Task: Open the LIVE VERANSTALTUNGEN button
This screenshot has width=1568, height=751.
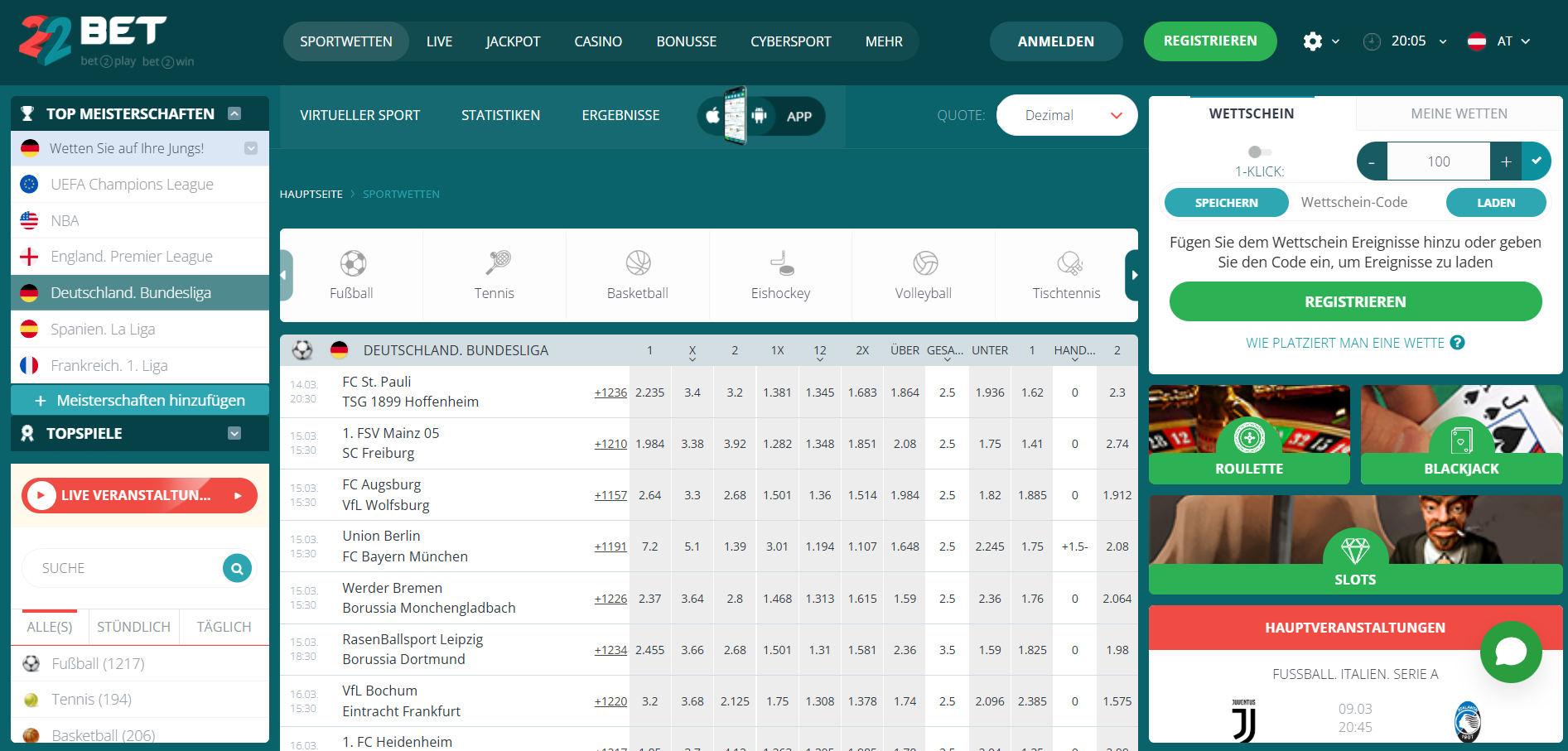Action: coord(139,495)
